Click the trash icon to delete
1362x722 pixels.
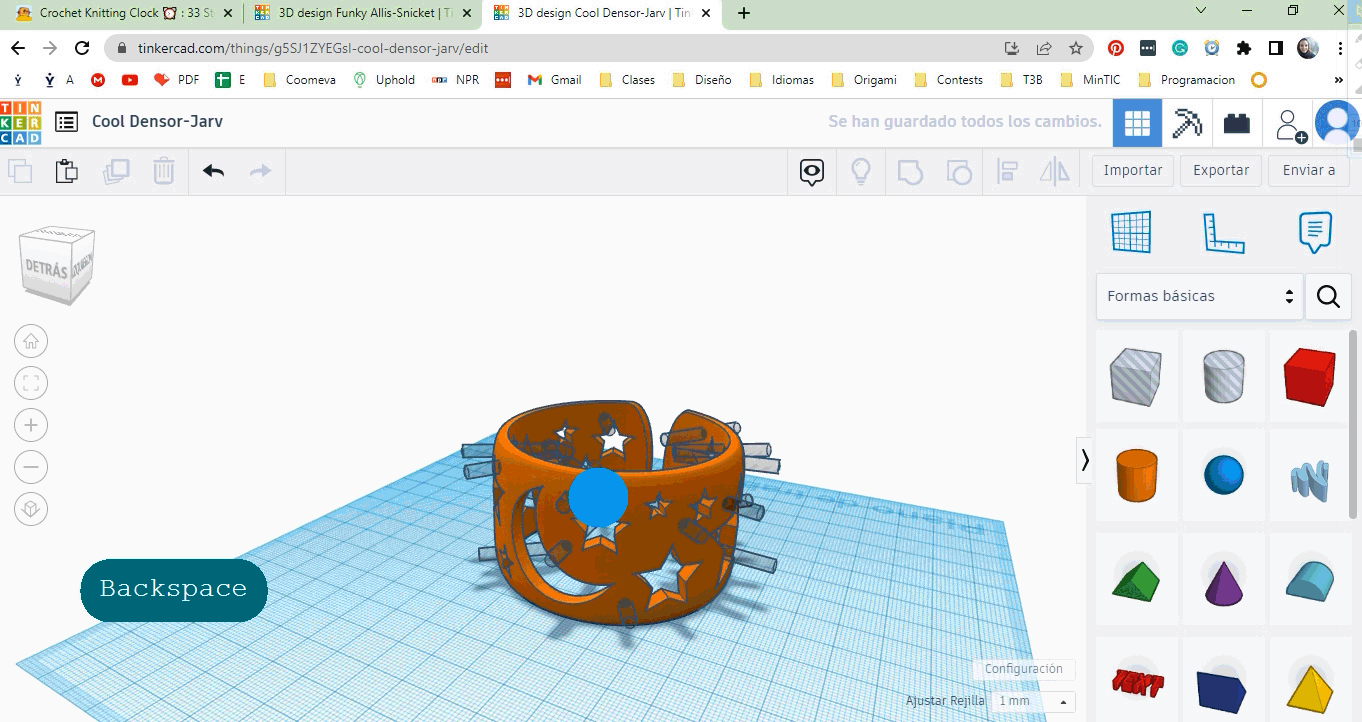[x=163, y=171]
